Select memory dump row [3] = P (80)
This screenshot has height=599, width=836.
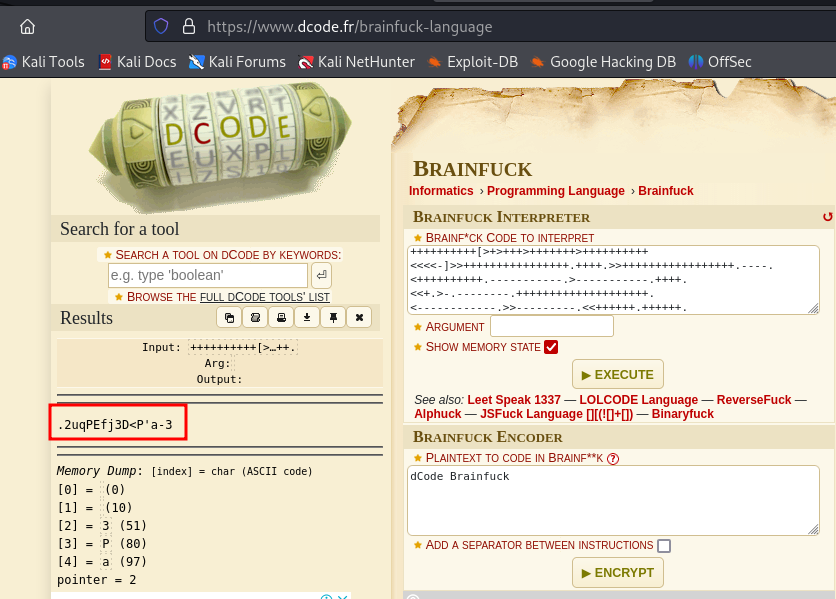[x=102, y=544]
